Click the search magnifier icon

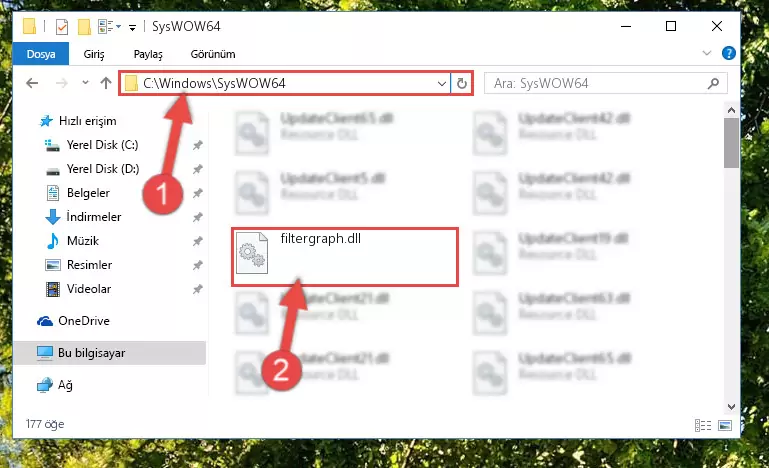tap(714, 83)
